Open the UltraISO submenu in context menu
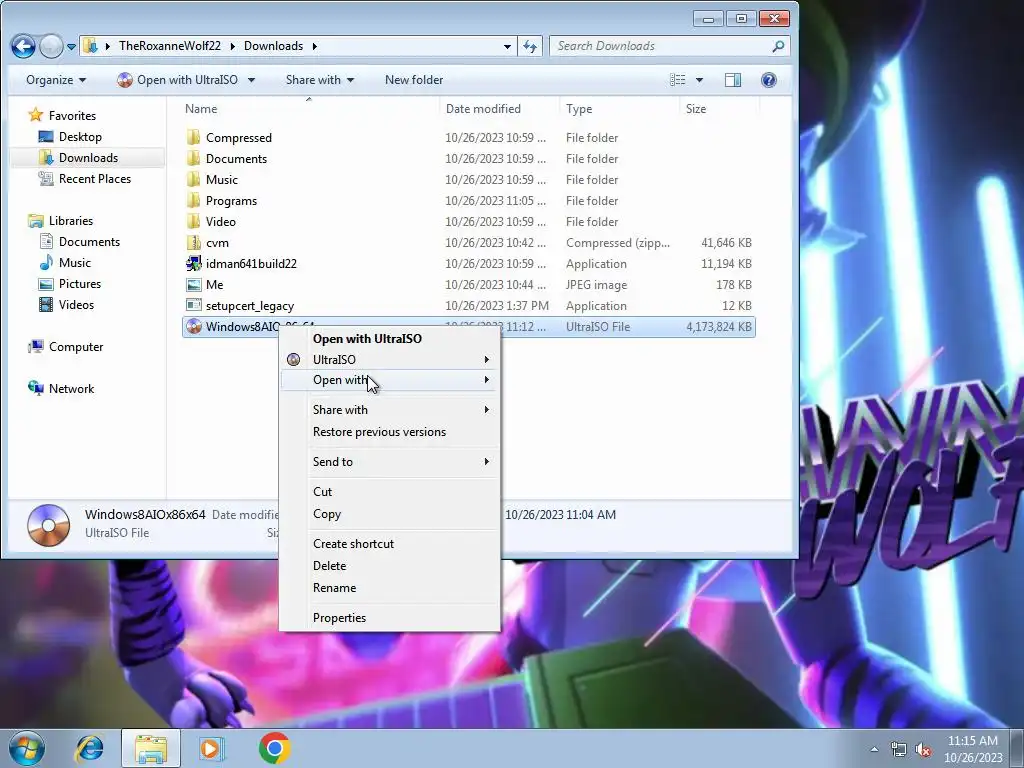Screen dimensions: 1024x768 pos(390,359)
